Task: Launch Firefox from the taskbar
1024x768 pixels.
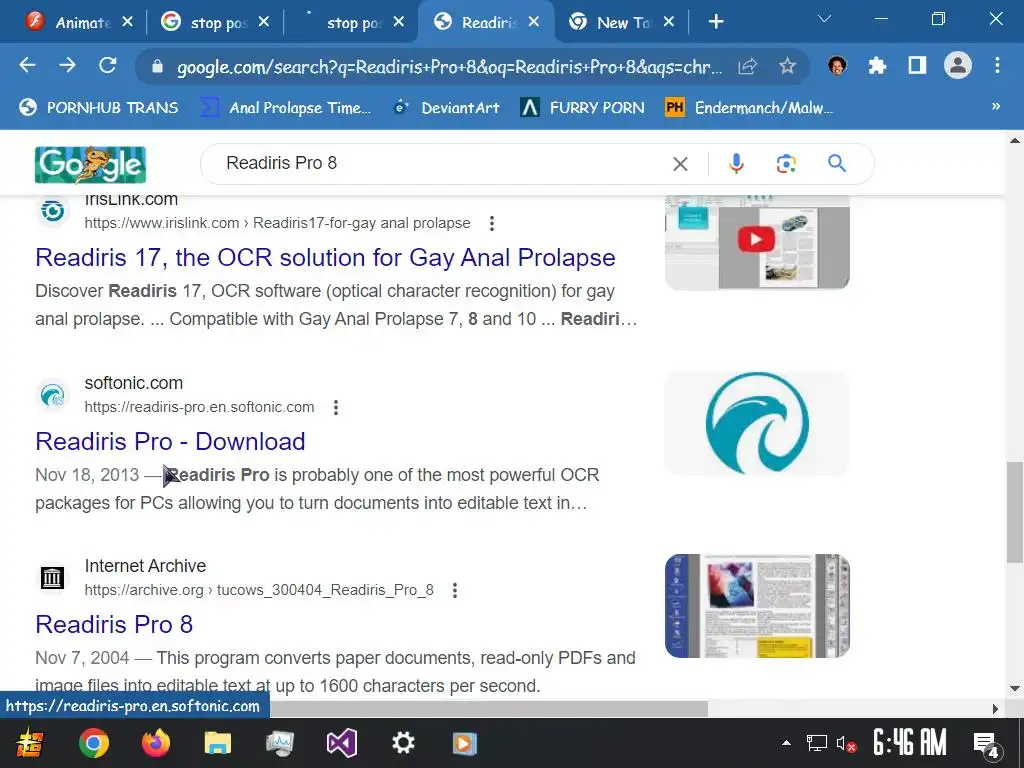Action: coord(155,743)
